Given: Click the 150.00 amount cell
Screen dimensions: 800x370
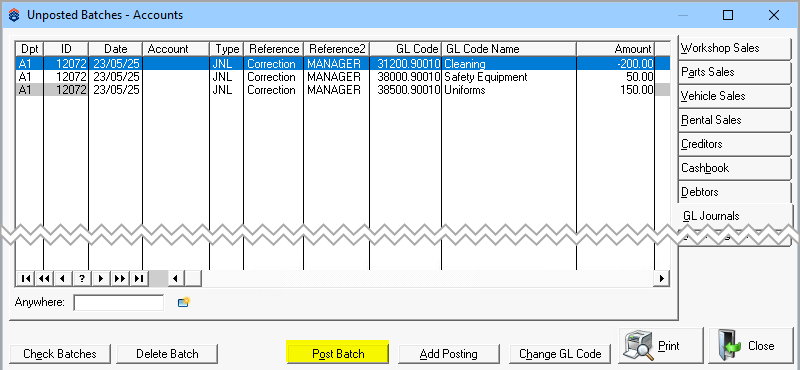Looking at the screenshot, I should 616,90.
